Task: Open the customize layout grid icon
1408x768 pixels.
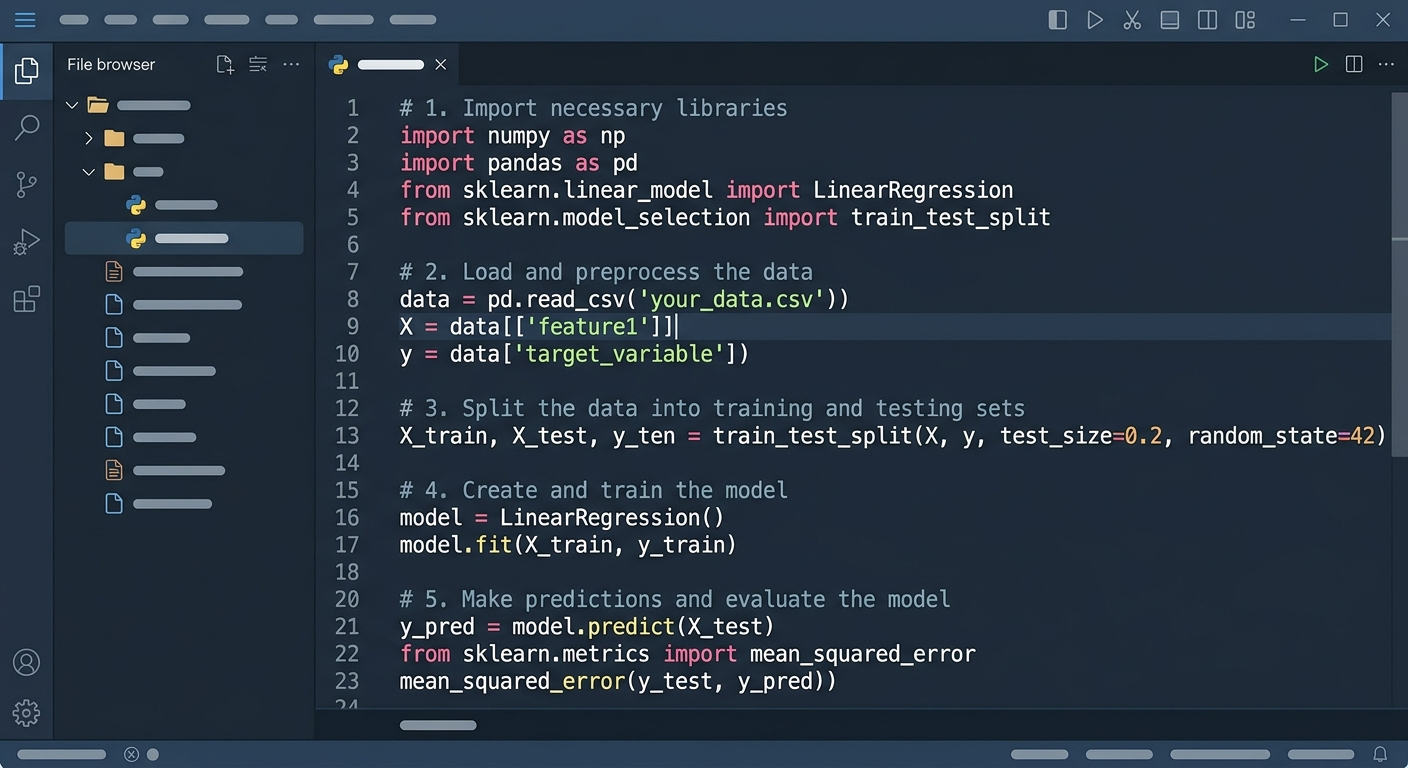Action: (1245, 20)
